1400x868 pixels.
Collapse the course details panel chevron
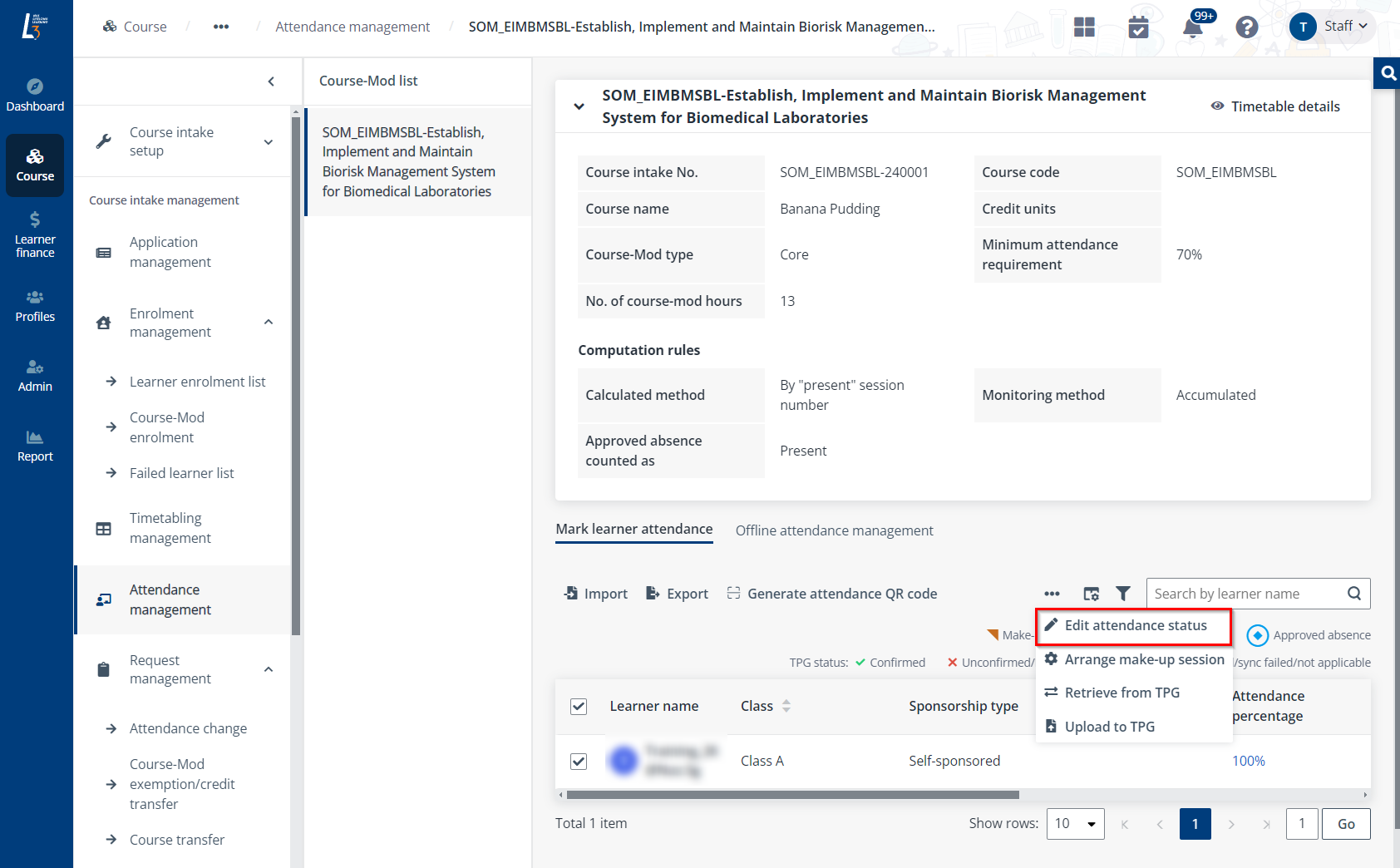pyautogui.click(x=579, y=106)
